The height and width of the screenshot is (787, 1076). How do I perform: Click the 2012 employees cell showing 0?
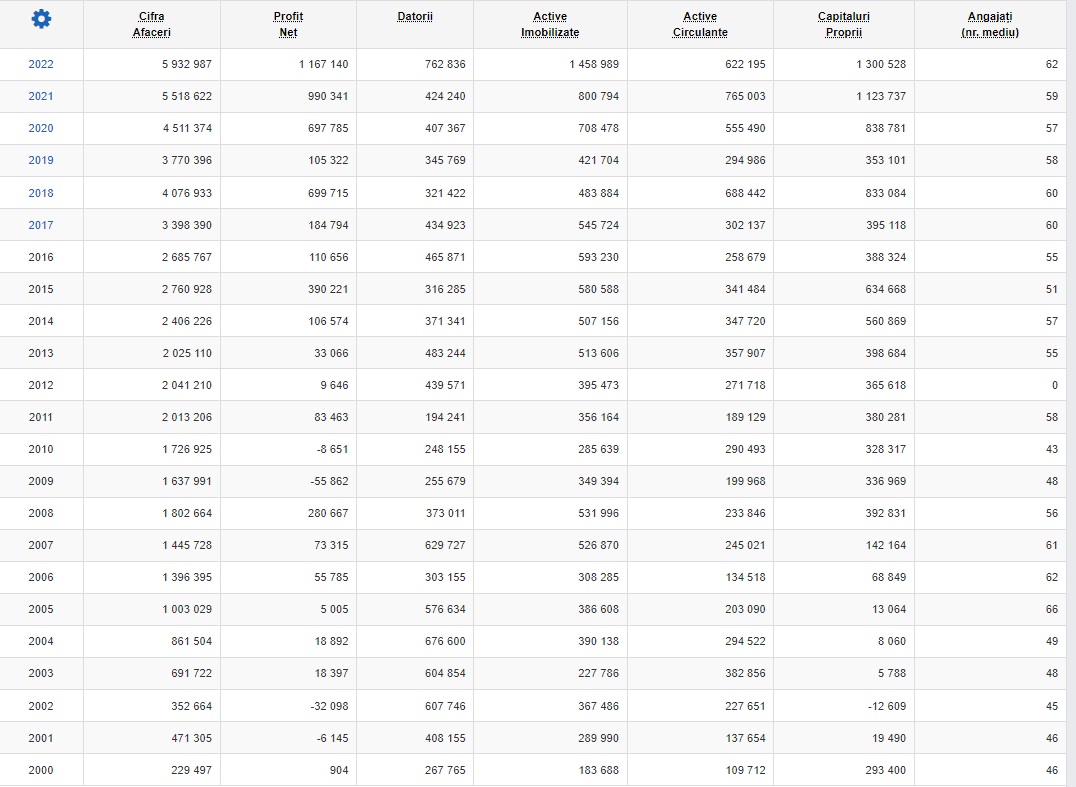[x=1054, y=385]
